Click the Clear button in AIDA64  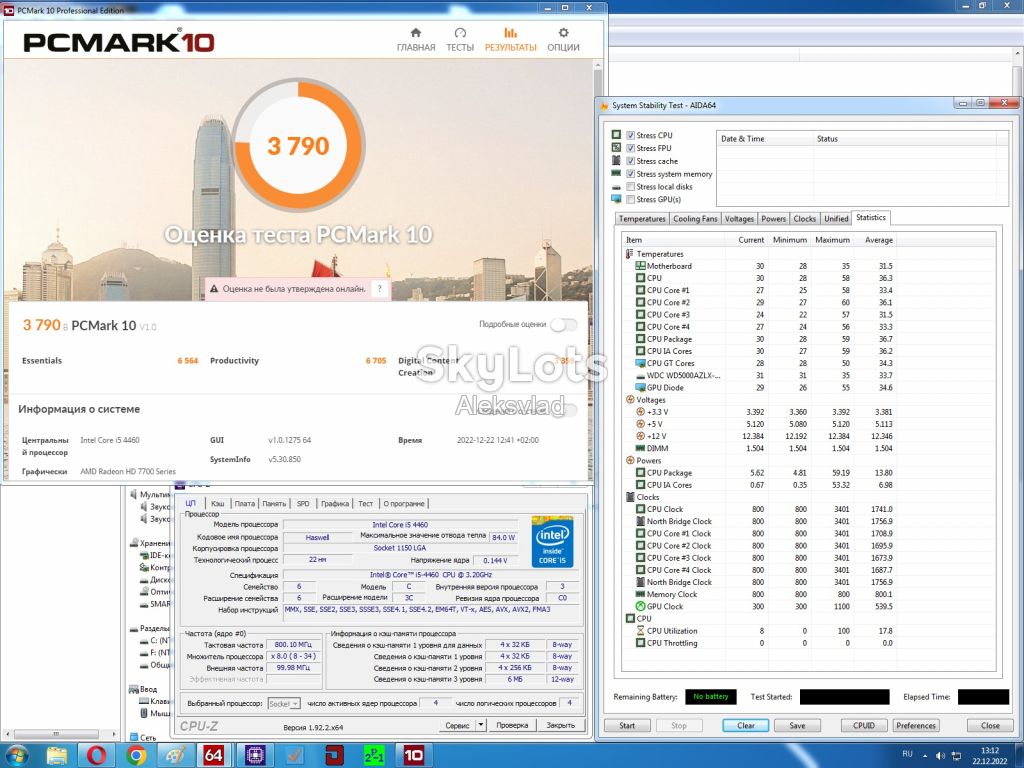point(746,726)
